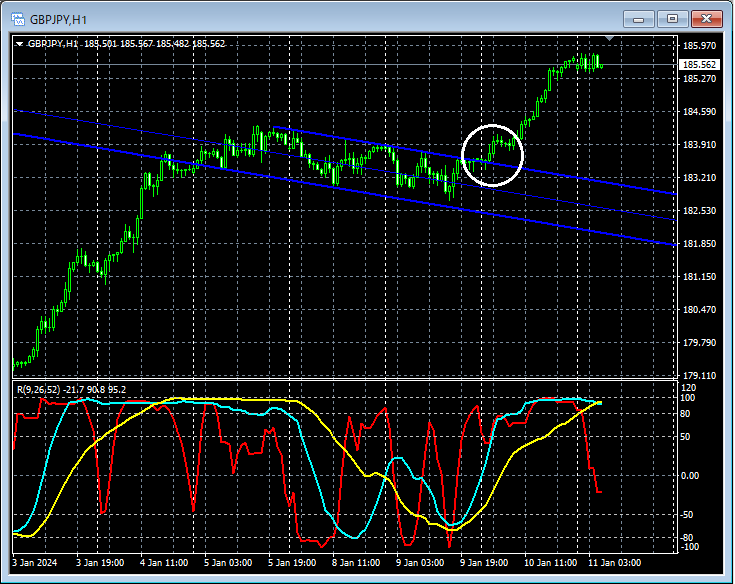735x584 pixels.
Task: Open the small triangle menu beside the GBPJPY,H1 chart label
Action: point(20,44)
